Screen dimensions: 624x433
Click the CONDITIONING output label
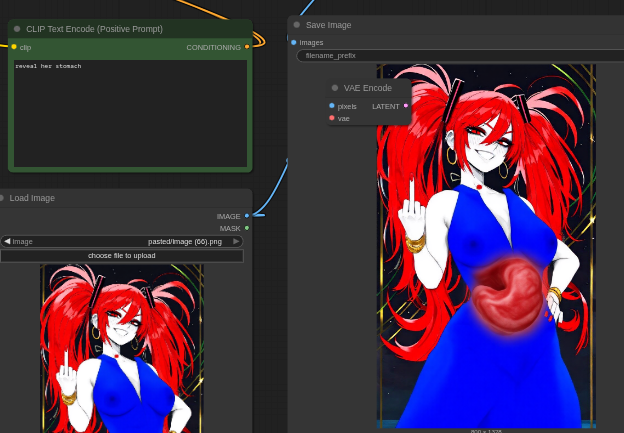(x=214, y=47)
